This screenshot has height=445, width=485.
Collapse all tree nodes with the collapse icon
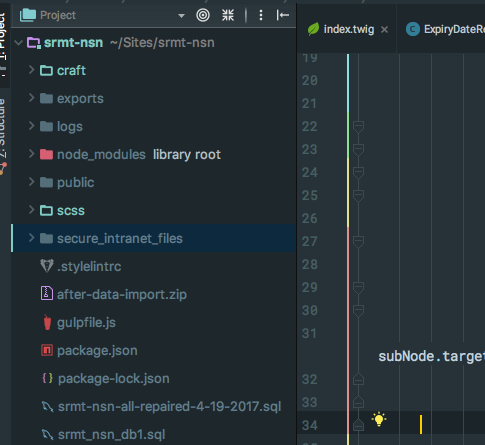[228, 15]
